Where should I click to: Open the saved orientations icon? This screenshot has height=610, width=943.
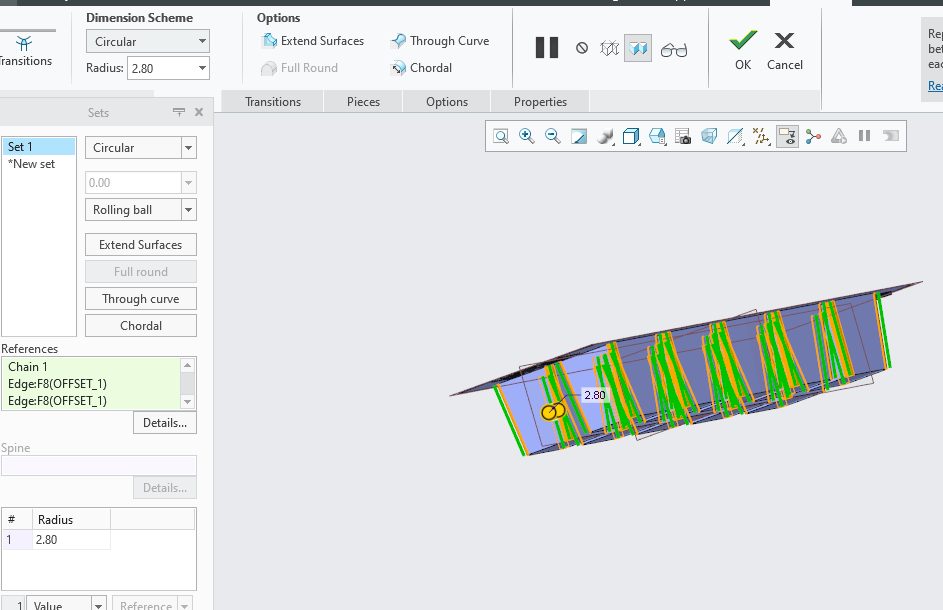click(x=657, y=137)
